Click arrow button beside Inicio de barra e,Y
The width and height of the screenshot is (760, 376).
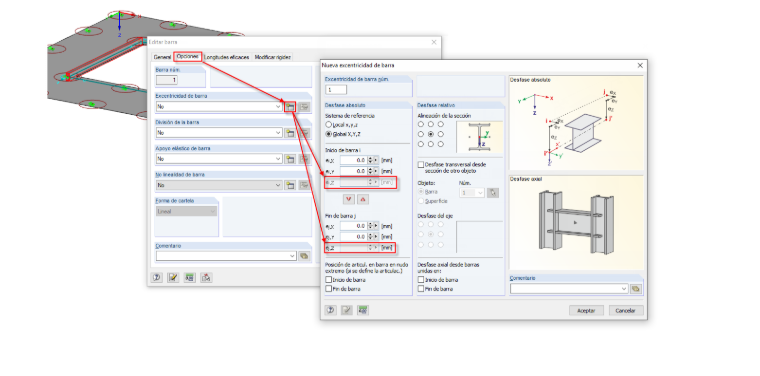(376, 171)
